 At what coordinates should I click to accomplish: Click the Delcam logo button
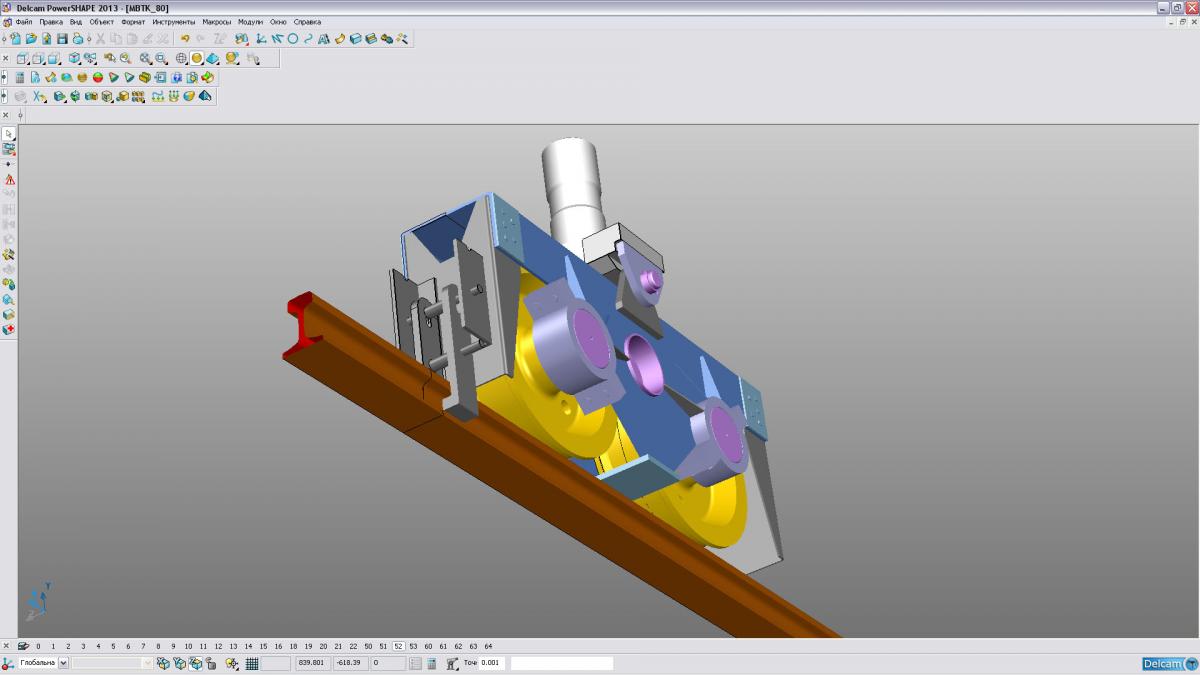coord(1169,663)
